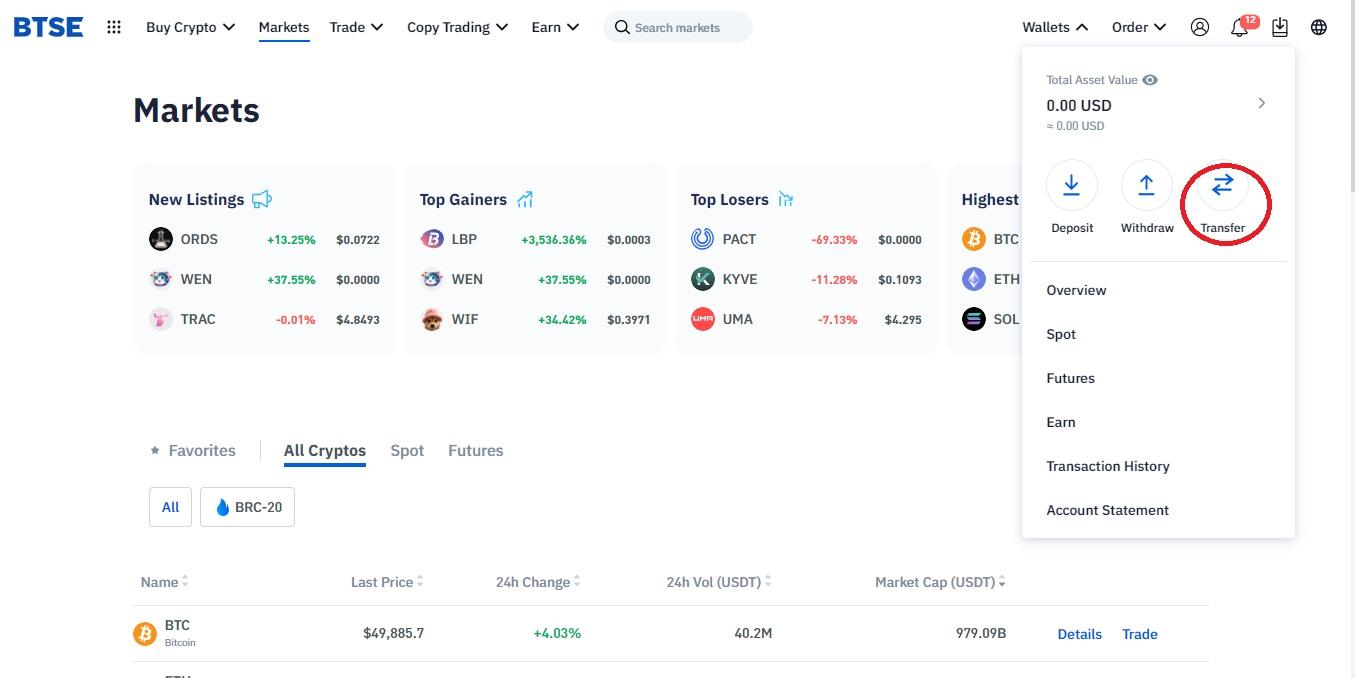Sort table by Market Cap (USDT)
This screenshot has width=1355, height=678.
click(940, 582)
